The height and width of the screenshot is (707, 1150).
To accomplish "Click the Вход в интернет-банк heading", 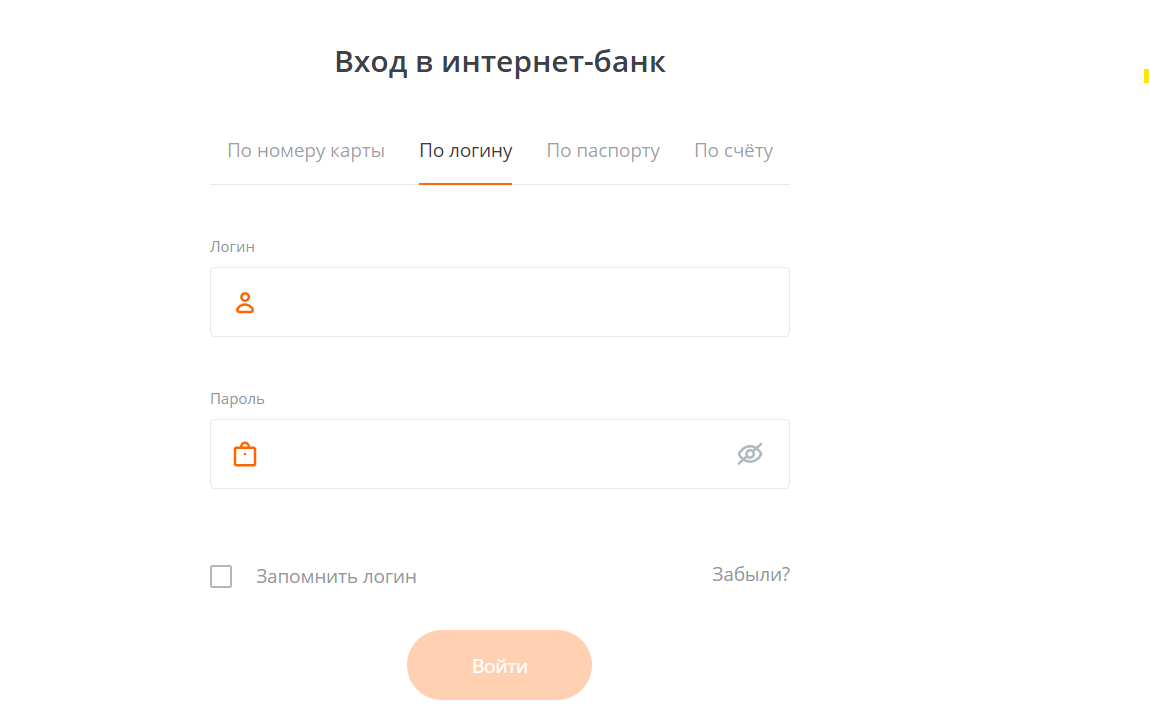I will [500, 62].
